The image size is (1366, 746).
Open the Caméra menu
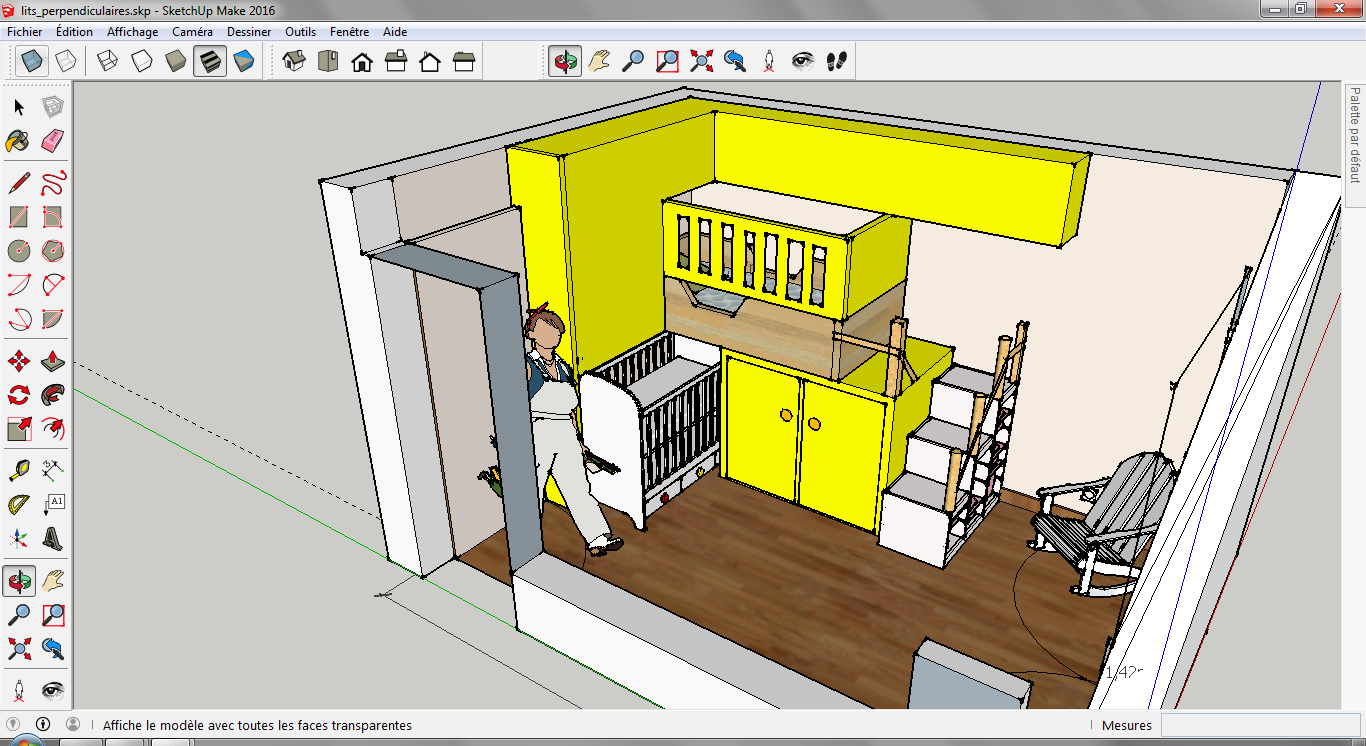192,32
